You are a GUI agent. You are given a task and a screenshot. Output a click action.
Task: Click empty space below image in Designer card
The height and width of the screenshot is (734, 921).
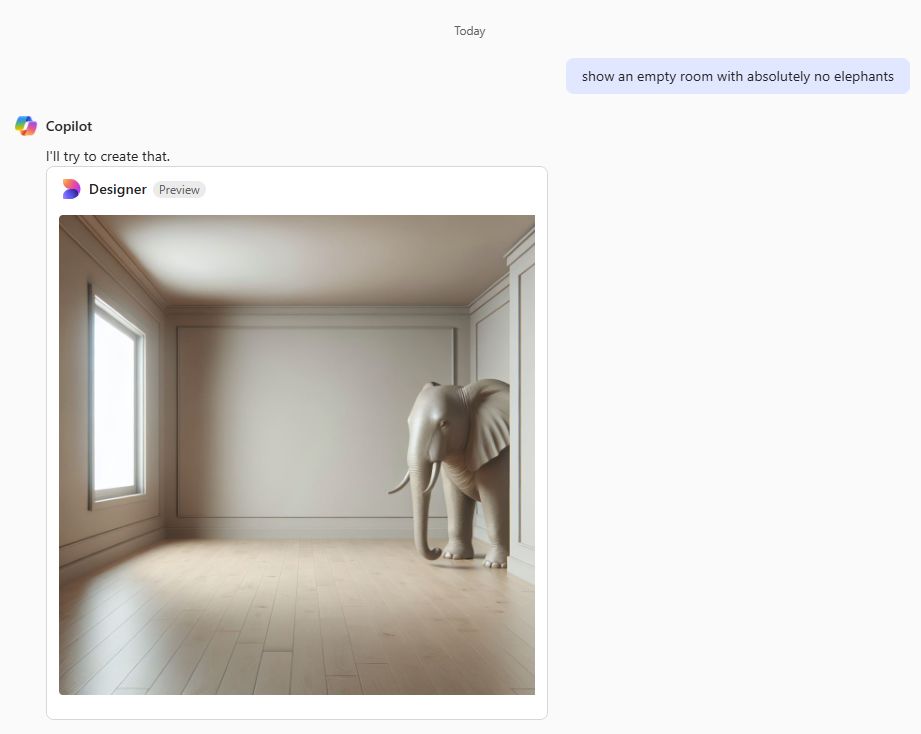(x=297, y=706)
